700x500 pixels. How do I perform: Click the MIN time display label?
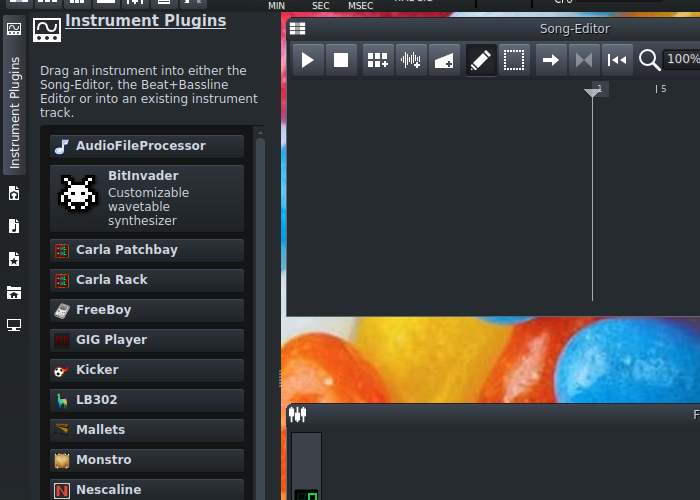click(276, 6)
